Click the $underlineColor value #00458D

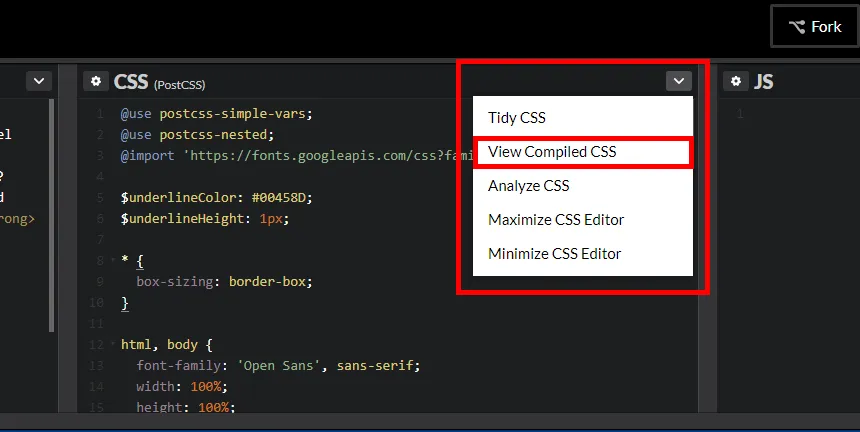[279, 197]
